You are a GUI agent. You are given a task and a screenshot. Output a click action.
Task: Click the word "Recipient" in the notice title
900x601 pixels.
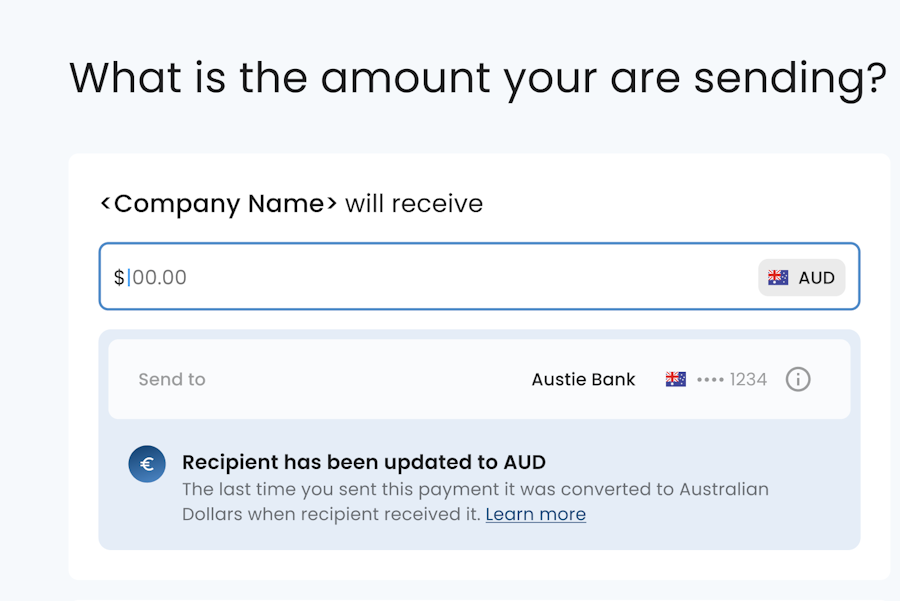click(x=229, y=463)
